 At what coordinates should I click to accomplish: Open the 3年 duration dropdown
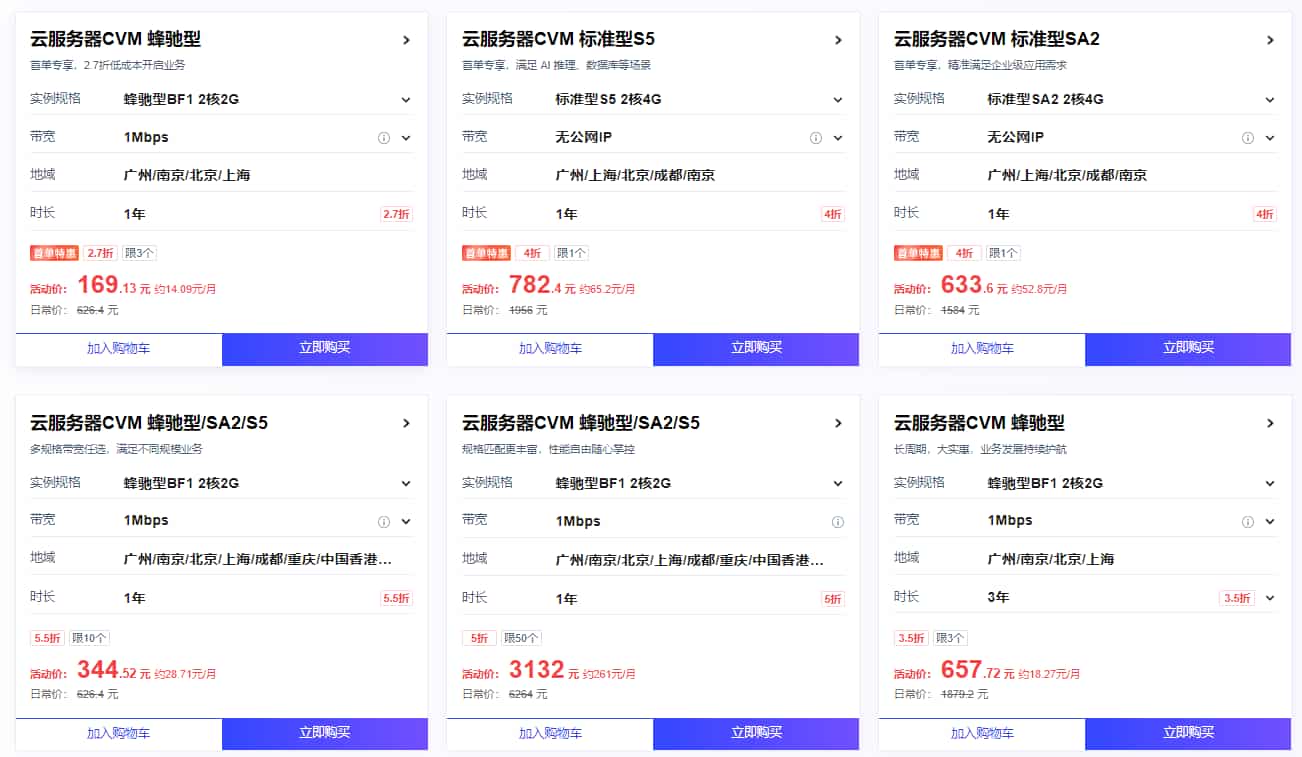[x=1270, y=598]
